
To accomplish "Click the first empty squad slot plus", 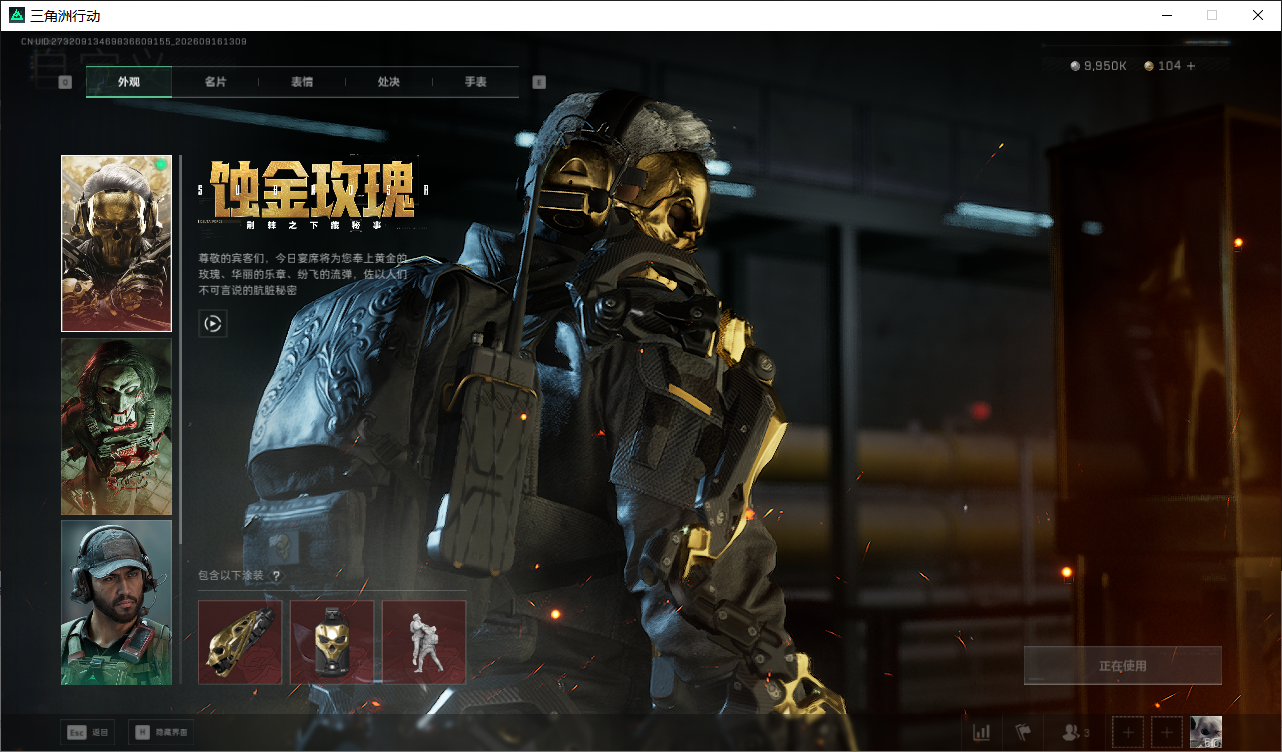I will (1128, 732).
